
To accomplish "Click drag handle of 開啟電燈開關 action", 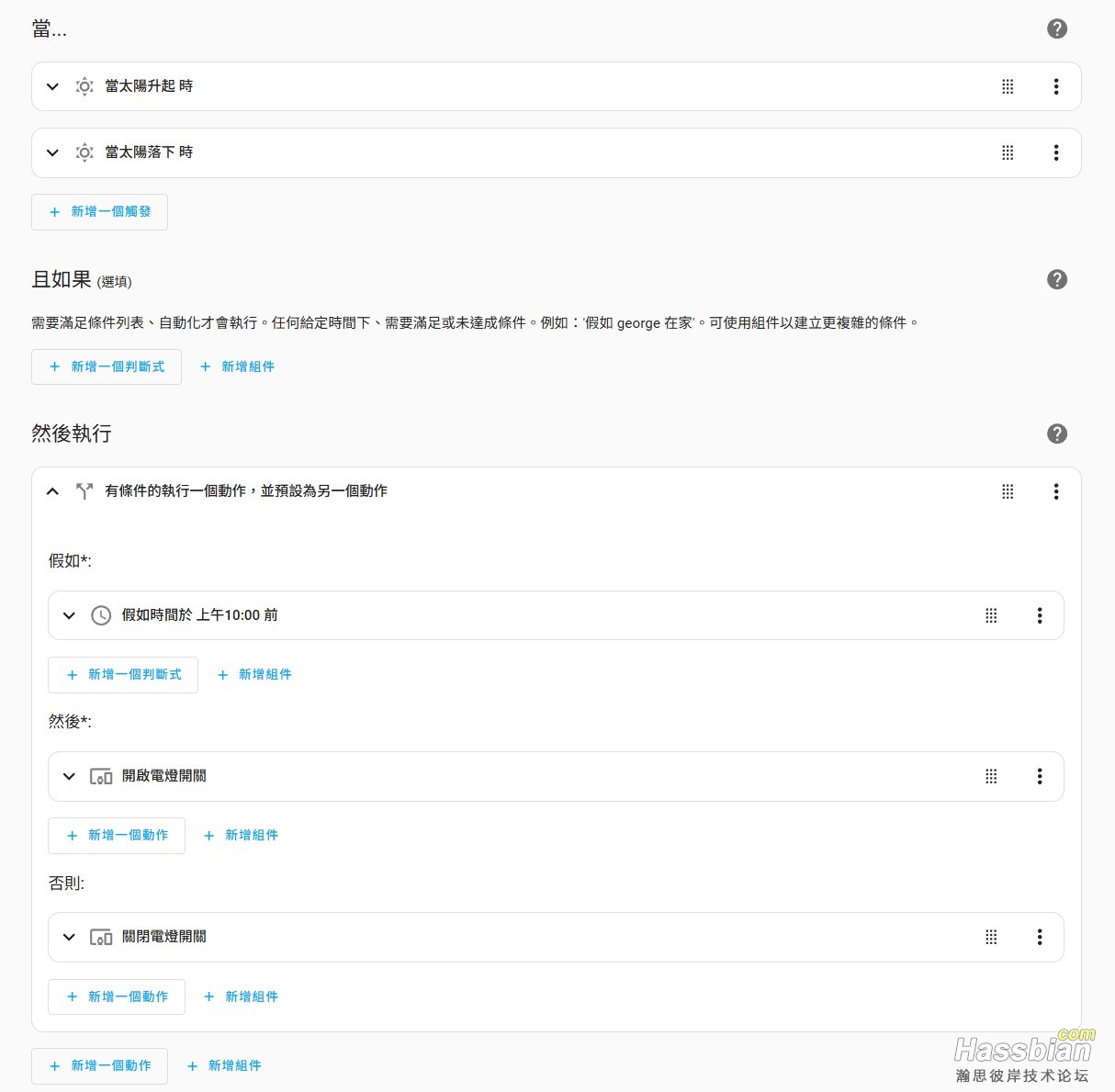I will 991,776.
